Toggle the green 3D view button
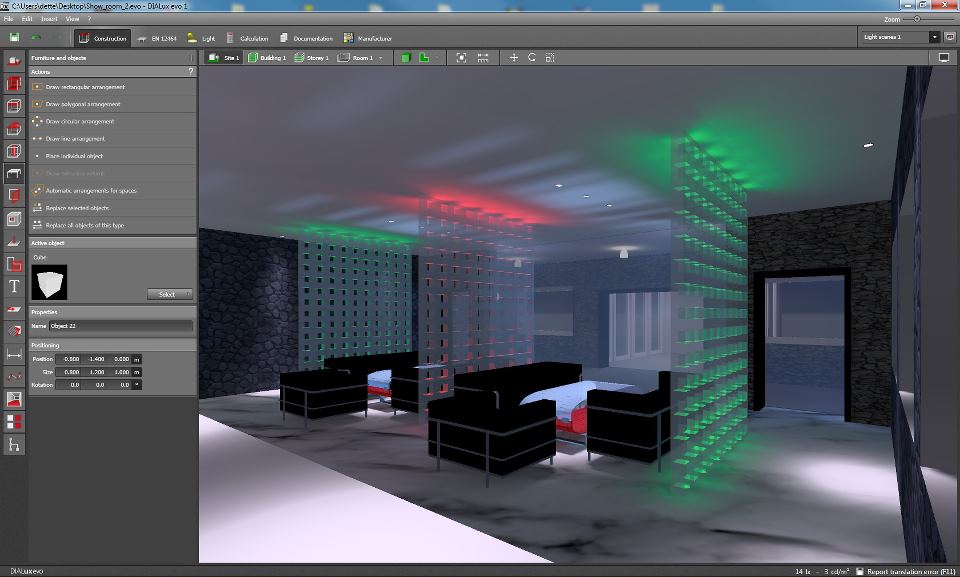The height and width of the screenshot is (577, 960). [406, 58]
